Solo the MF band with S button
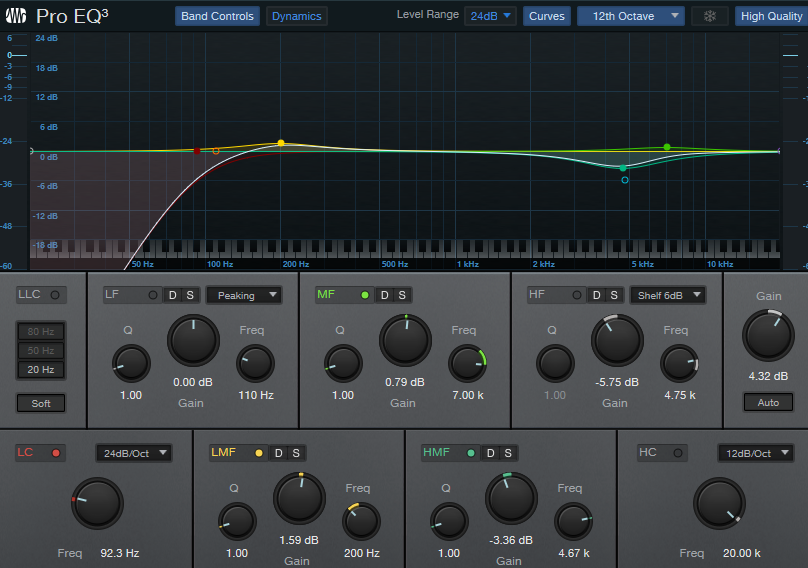This screenshot has height=568, width=808. coord(401,295)
